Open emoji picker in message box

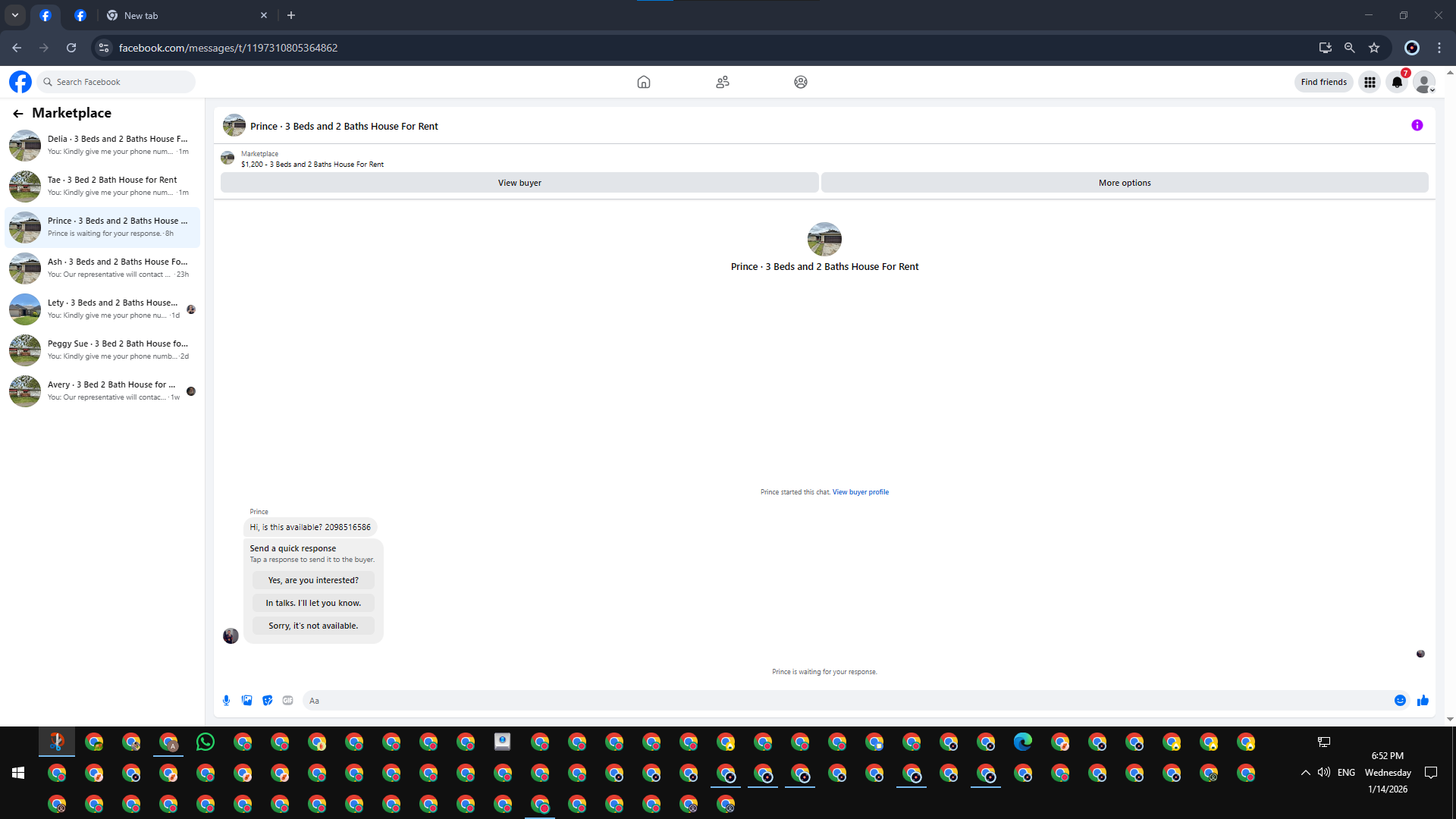coord(1400,701)
